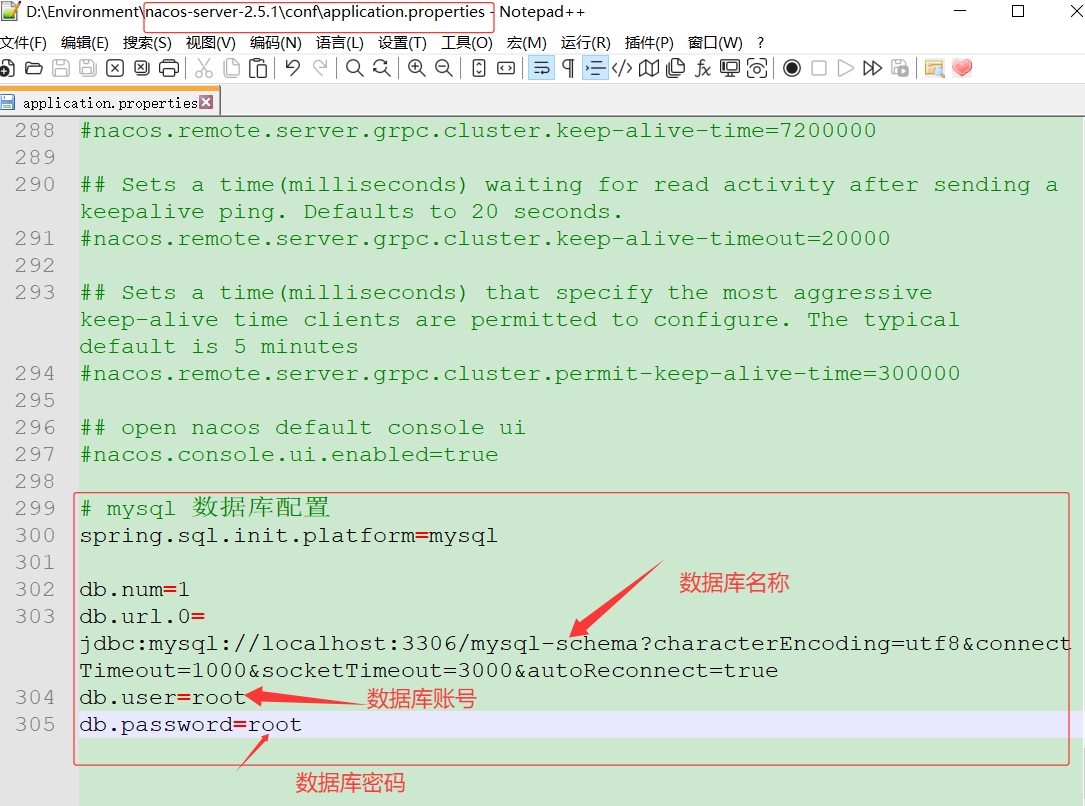Toggle show all characters pilcrow button

568,68
